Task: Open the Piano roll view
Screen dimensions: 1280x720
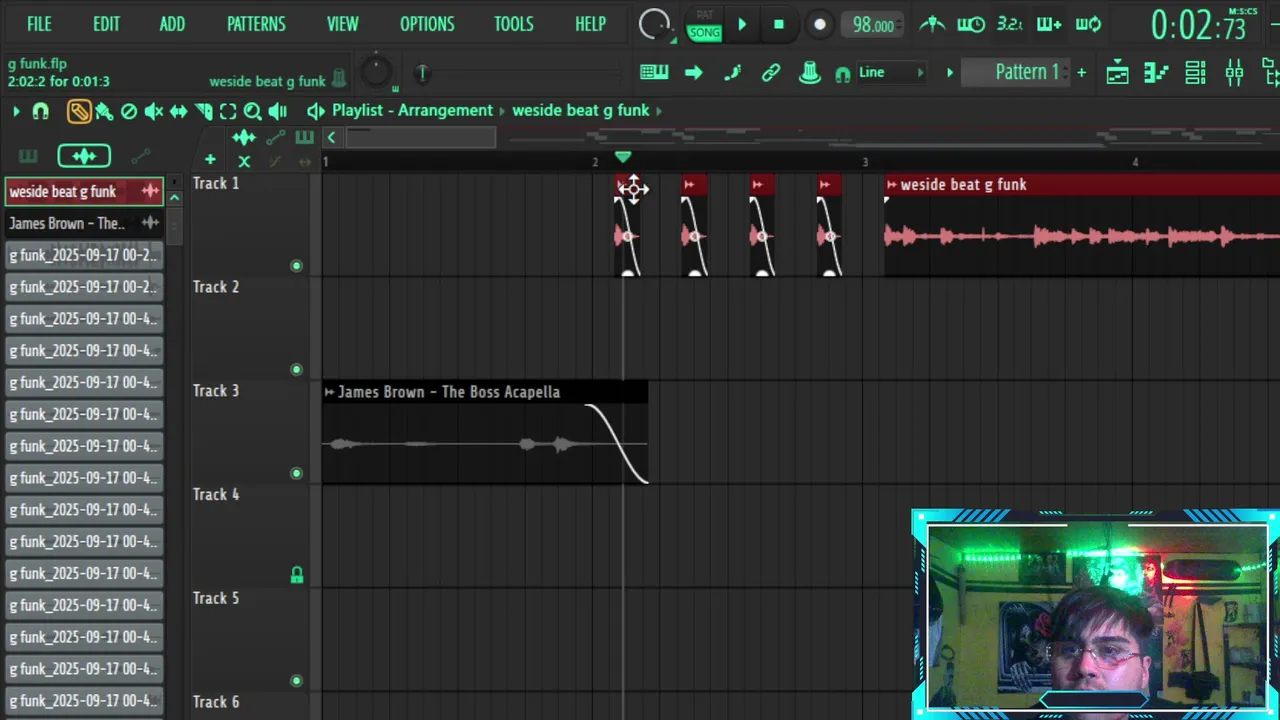Action: coord(1156,73)
